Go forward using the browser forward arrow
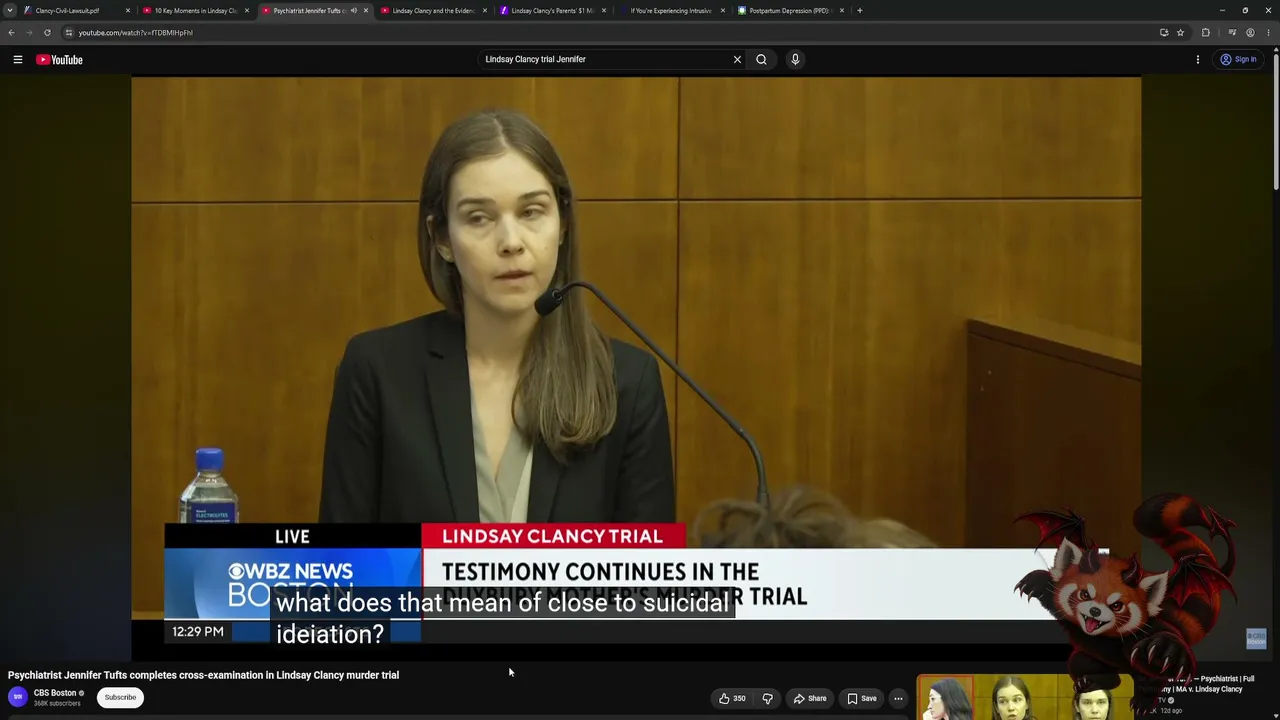Image resolution: width=1280 pixels, height=720 pixels. pyautogui.click(x=29, y=32)
